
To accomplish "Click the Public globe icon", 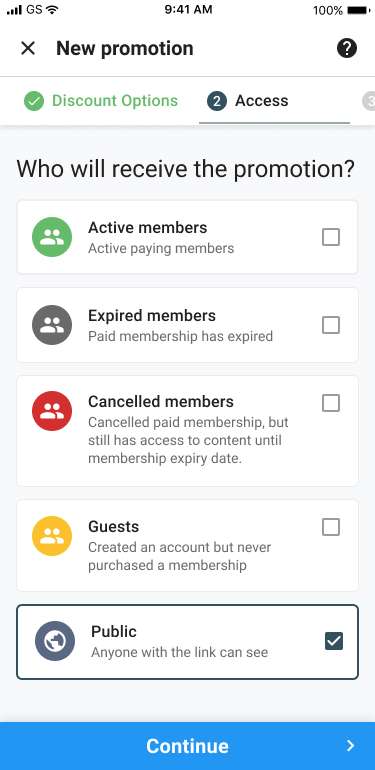I will [x=55, y=641].
